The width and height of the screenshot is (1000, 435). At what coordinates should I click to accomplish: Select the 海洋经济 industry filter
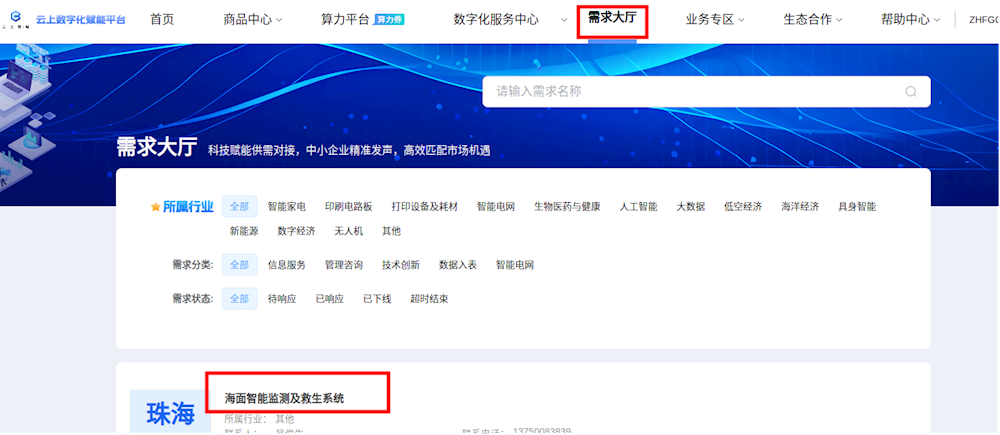pos(800,207)
